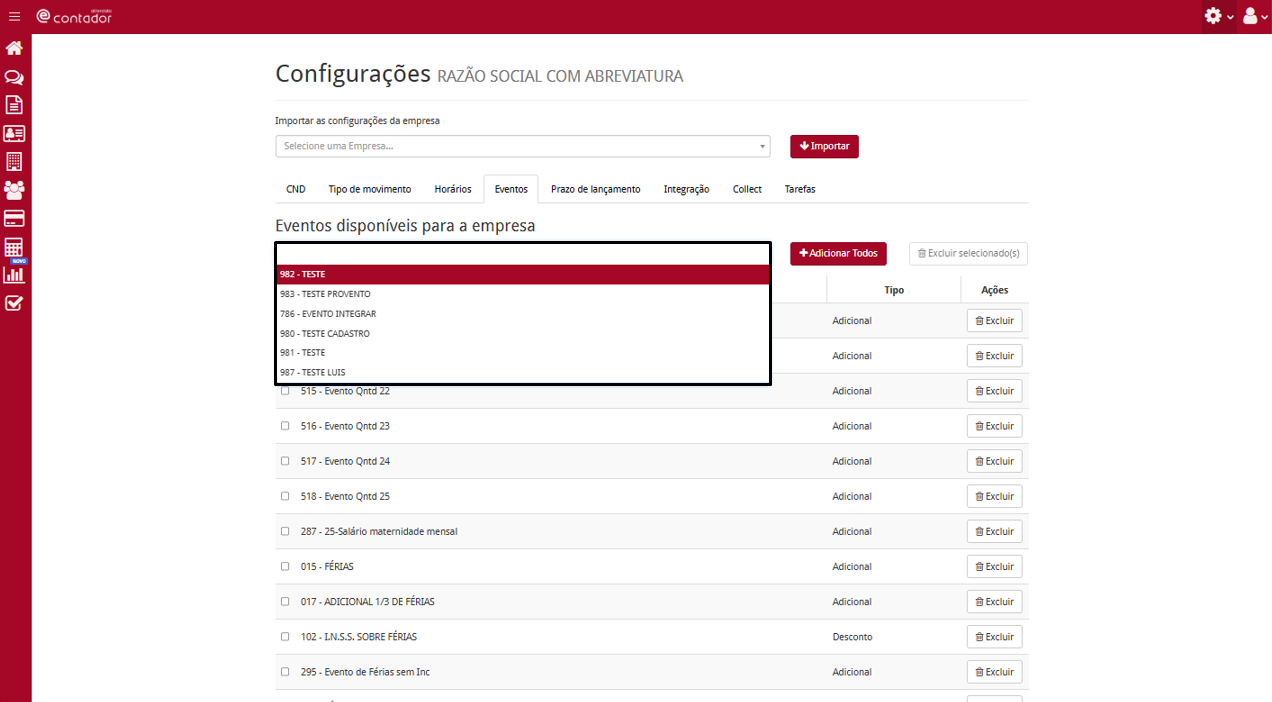Delete row 102 - I.N.S.S. SOBRE FÉRIAS
The width and height of the screenshot is (1272, 702).
tap(994, 637)
